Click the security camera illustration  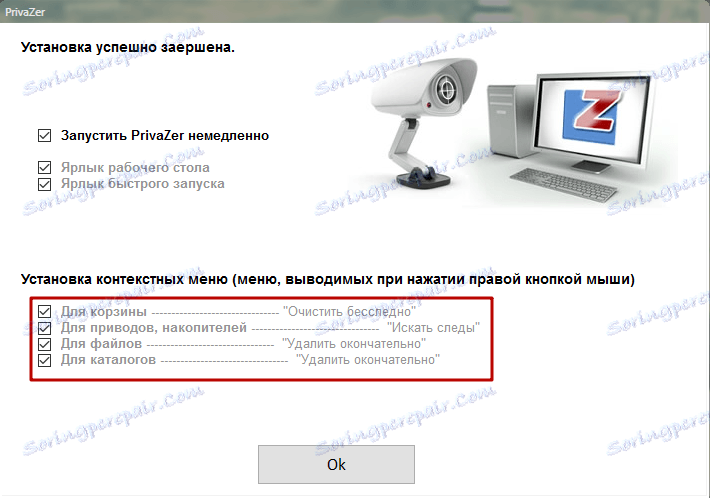[x=423, y=122]
